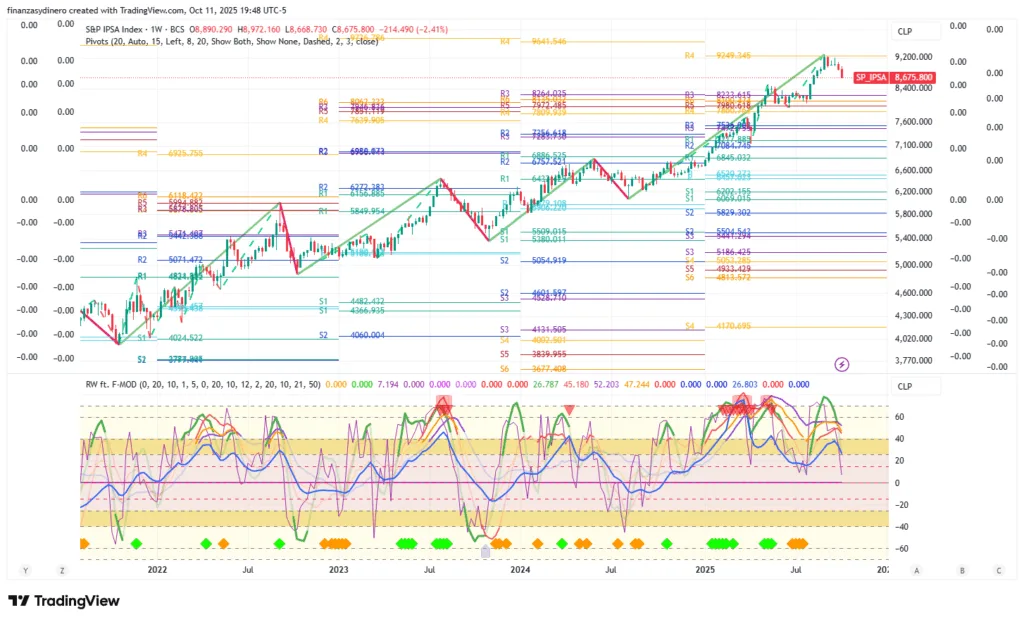The height and width of the screenshot is (622, 1024).
Task: Select the Pivots indicator legend
Action: (232, 42)
